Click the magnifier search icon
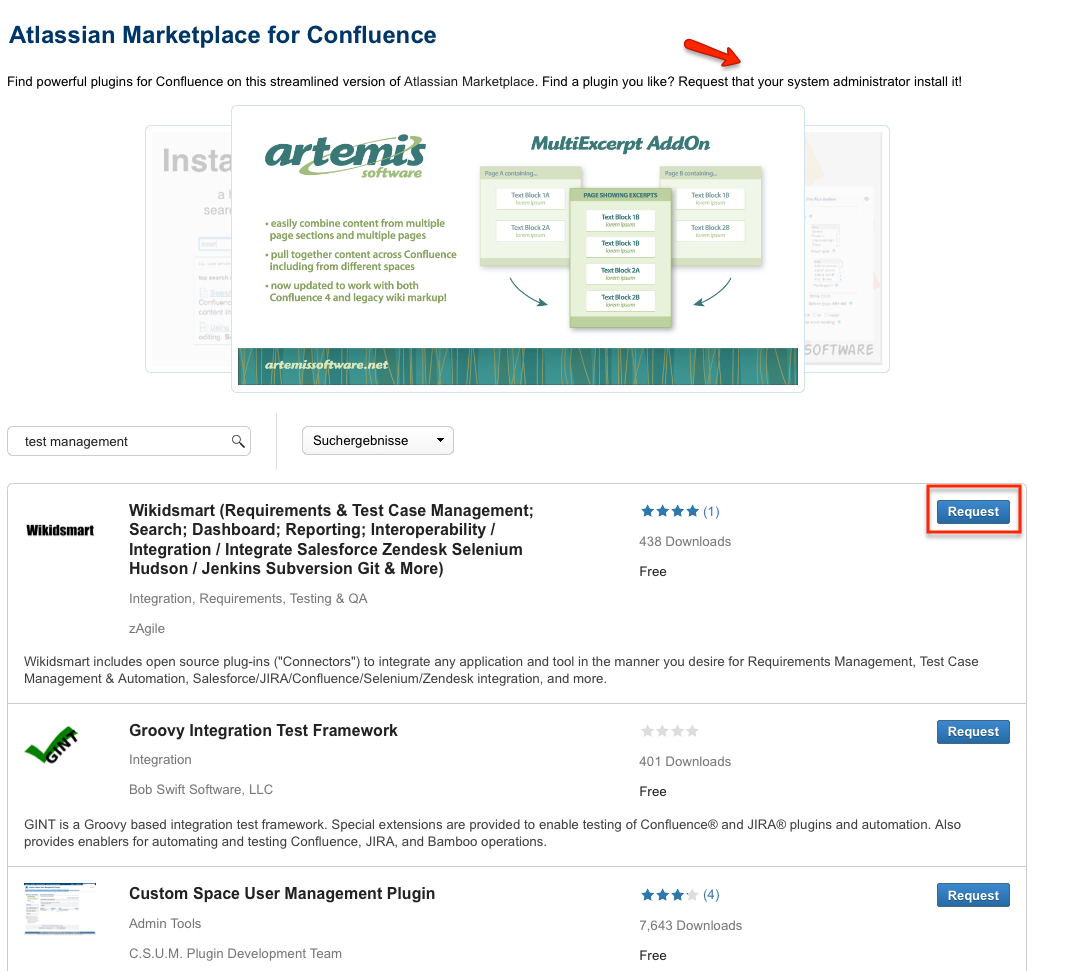This screenshot has height=971, width=1068. click(238, 441)
